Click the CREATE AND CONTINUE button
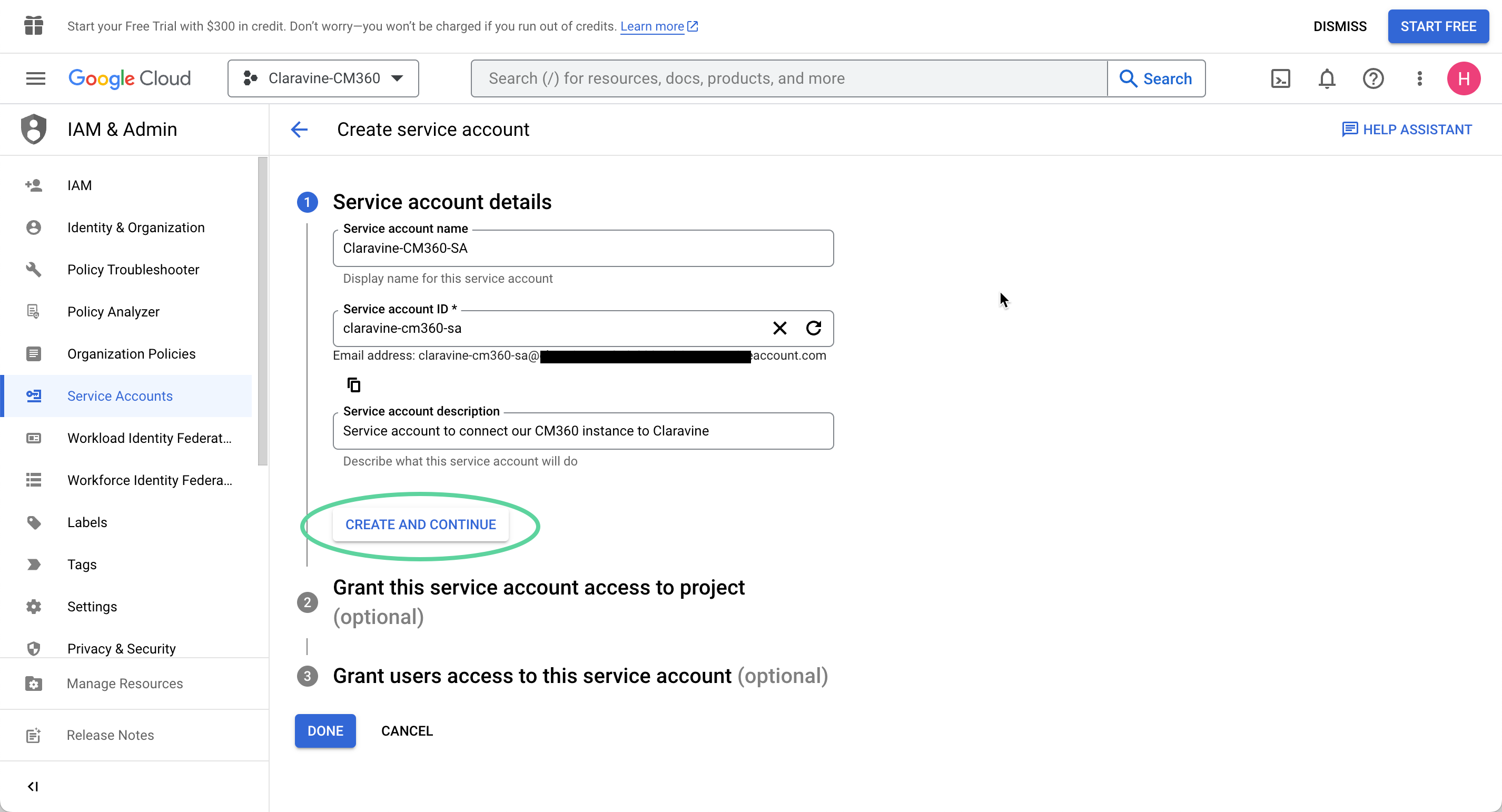This screenshot has height=812, width=1502. pos(421,524)
